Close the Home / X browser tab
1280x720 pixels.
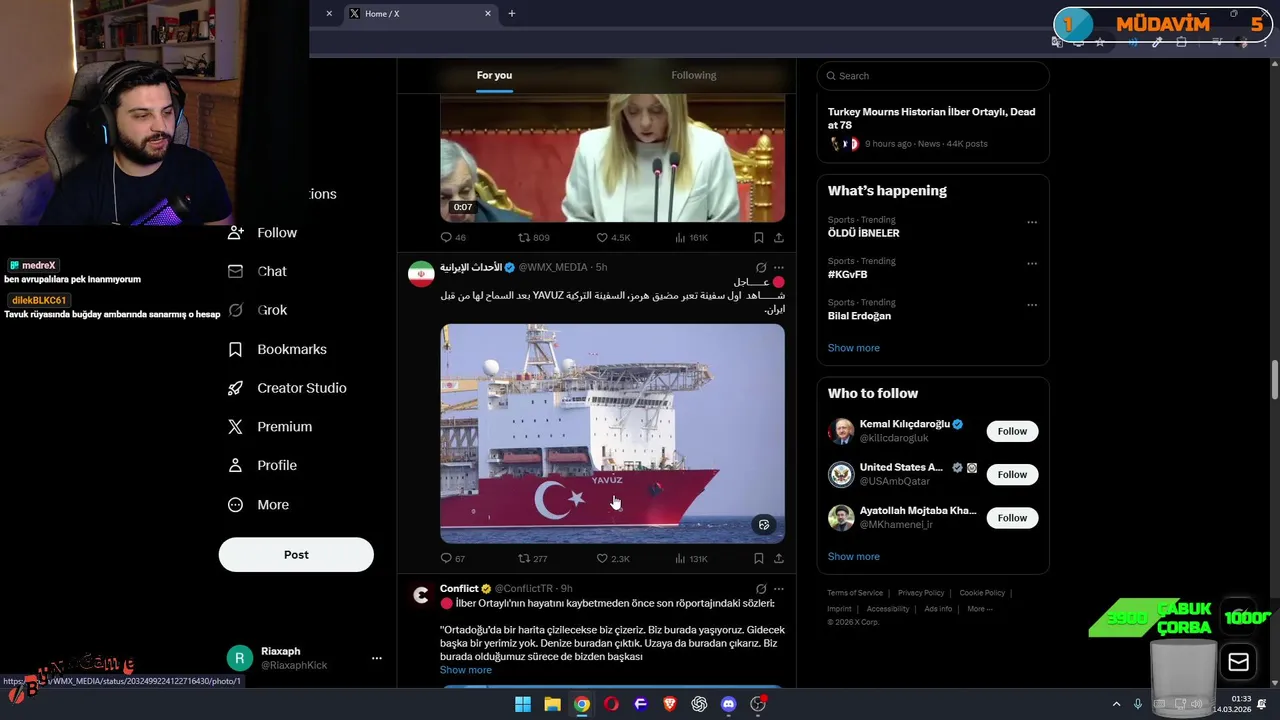coord(488,14)
